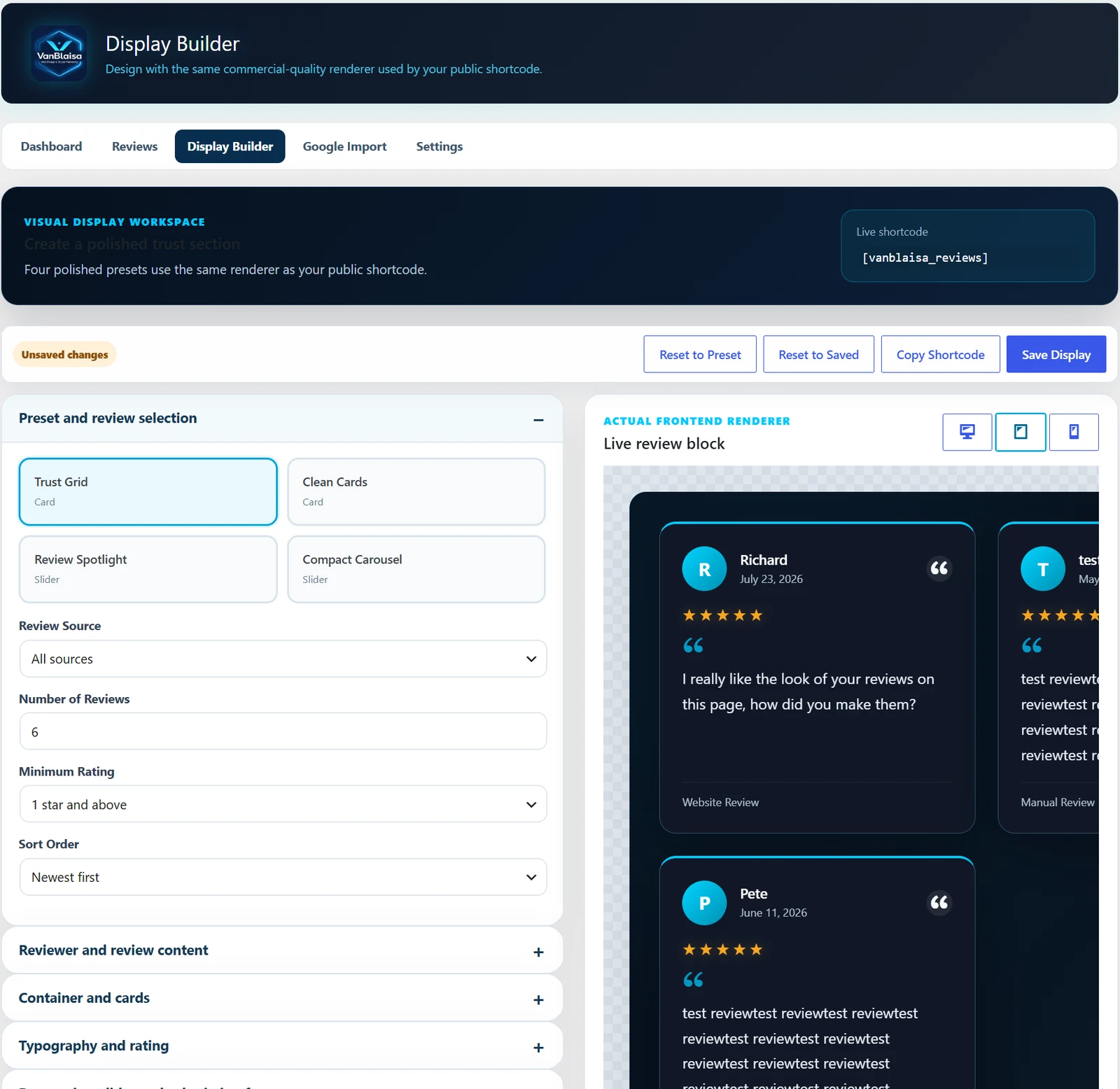Click the blue quotation mark in Richard's review
Screen dimensions: 1120x1089
(x=693, y=645)
